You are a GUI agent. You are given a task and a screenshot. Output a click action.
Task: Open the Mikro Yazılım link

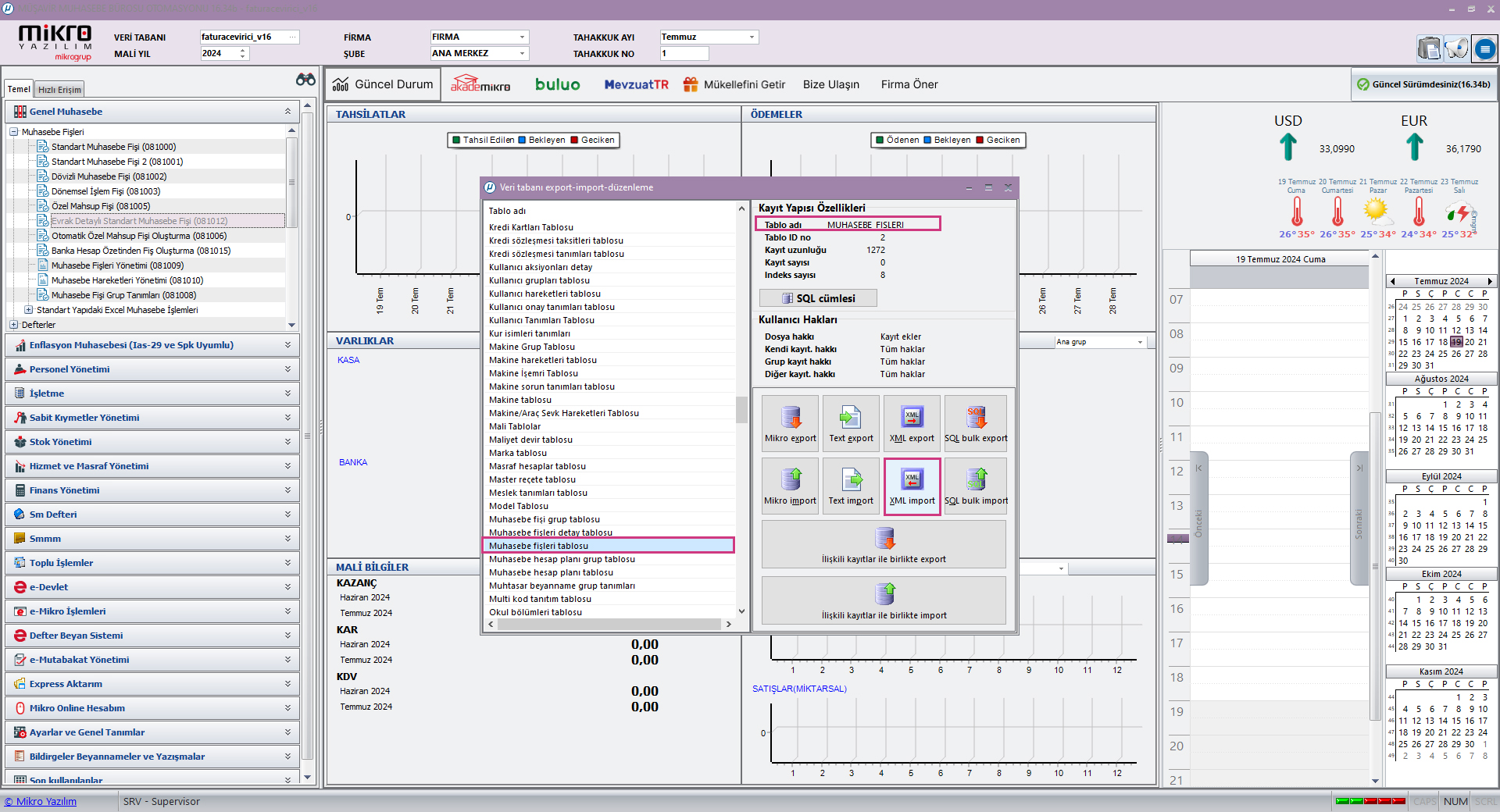click(x=41, y=801)
